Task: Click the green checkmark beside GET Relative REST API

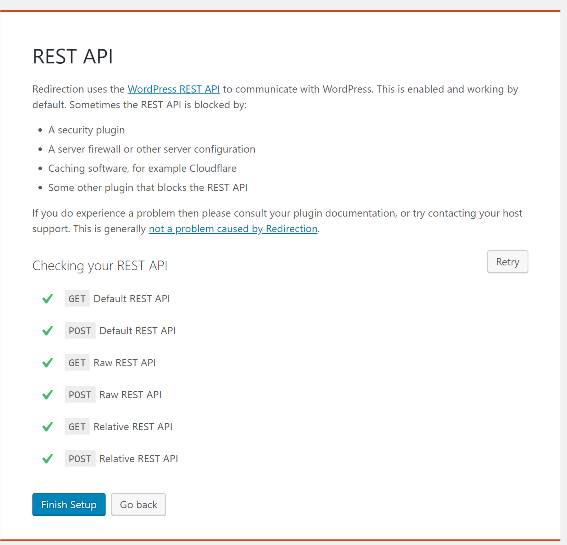Action: (47, 426)
